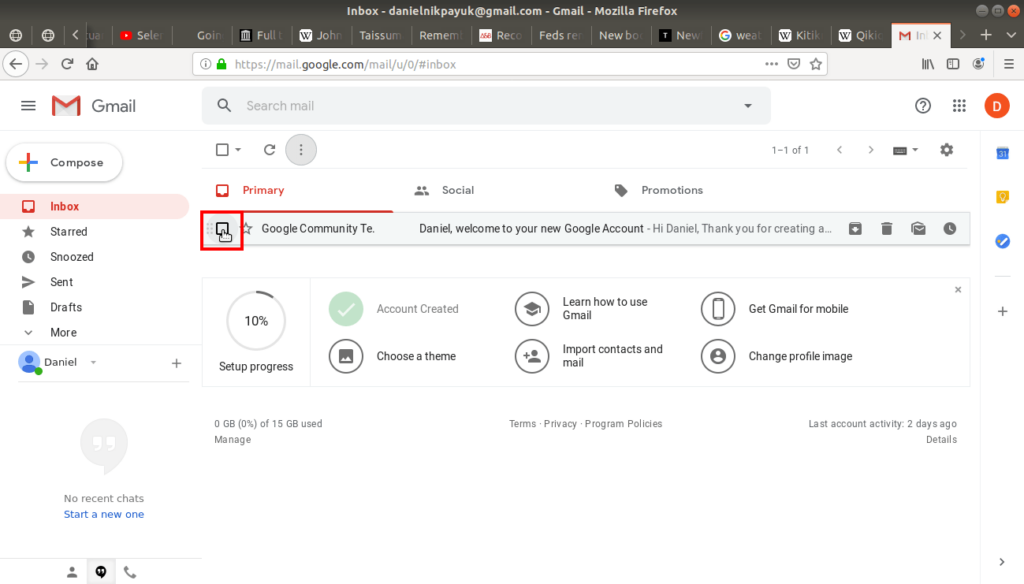Screen dimensions: 1024x584
Task: Mark the Google Community email as unread
Action: click(x=918, y=229)
